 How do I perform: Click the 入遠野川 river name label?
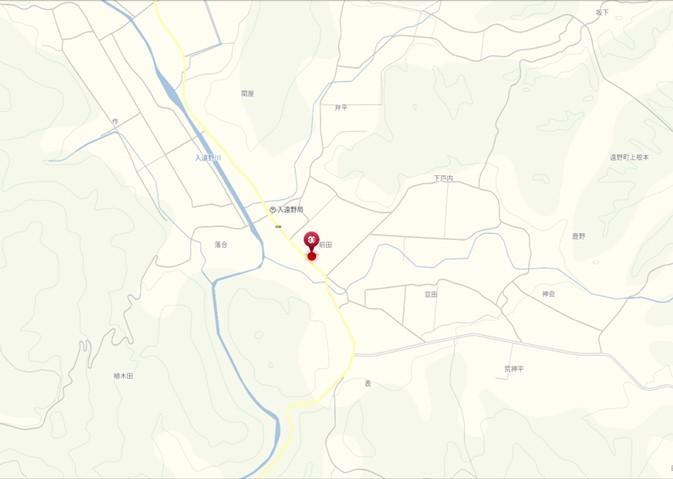[208, 158]
